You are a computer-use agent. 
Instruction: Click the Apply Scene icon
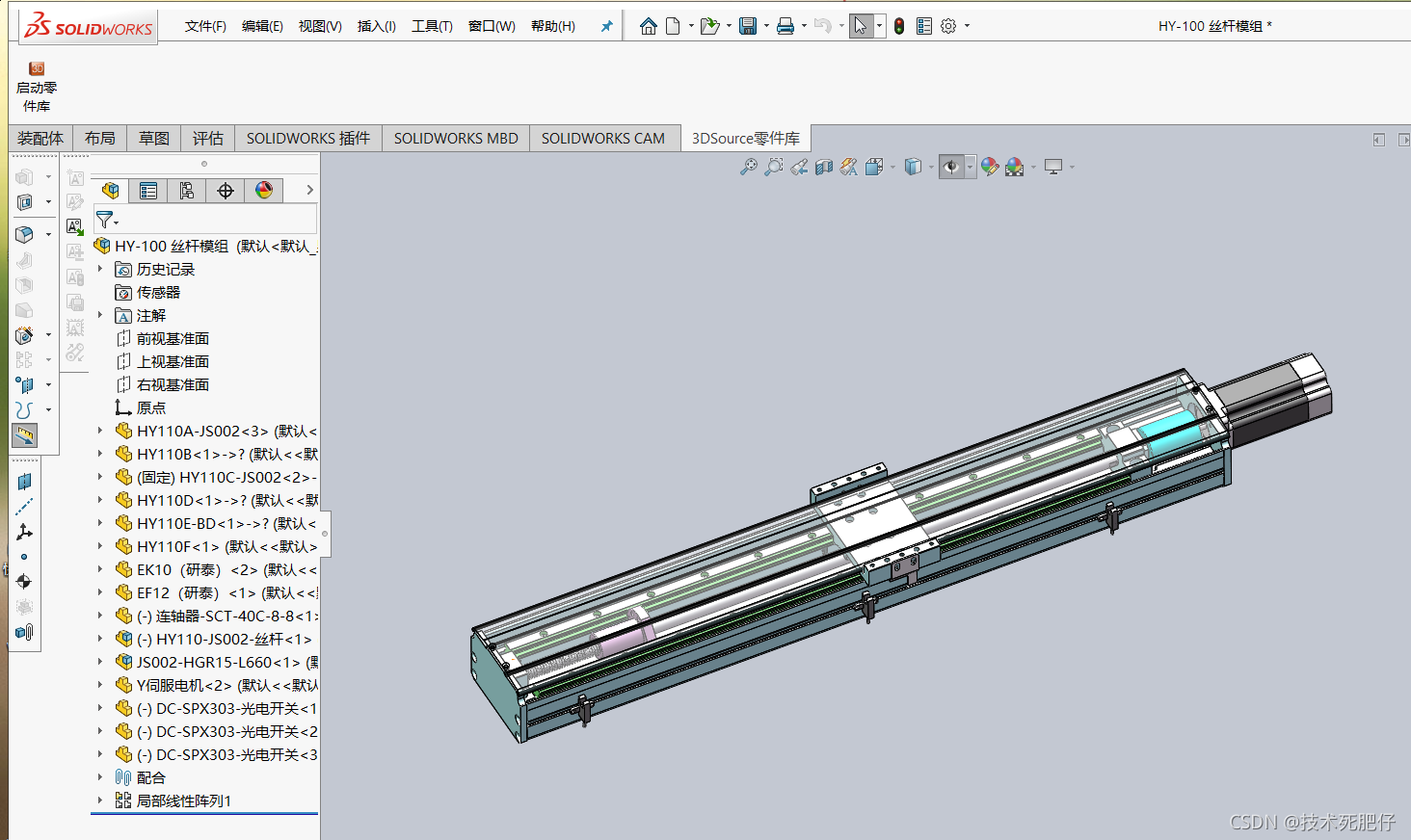pos(1015,167)
